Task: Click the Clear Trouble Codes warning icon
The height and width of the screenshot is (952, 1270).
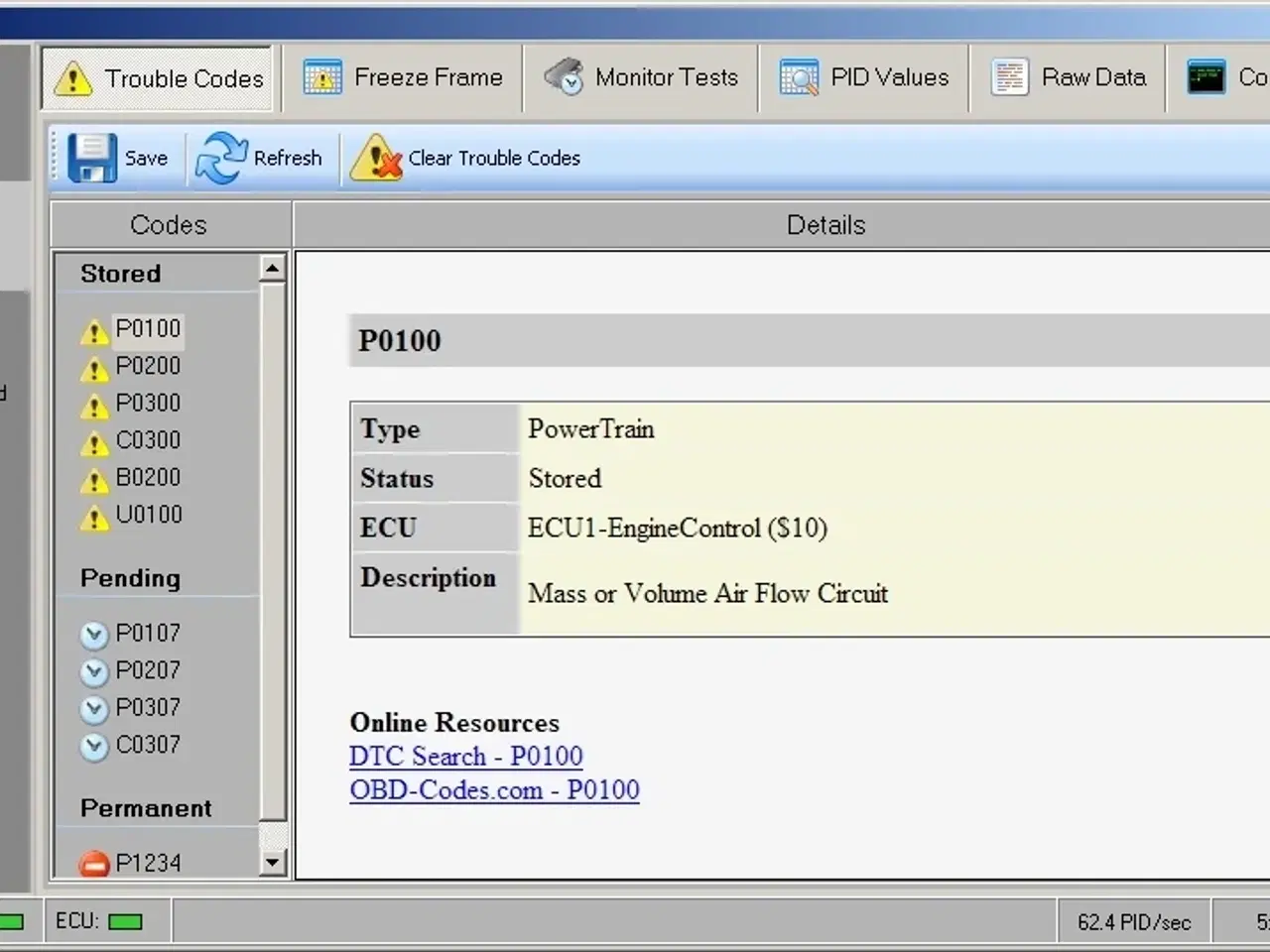Action: pyautogui.click(x=376, y=158)
